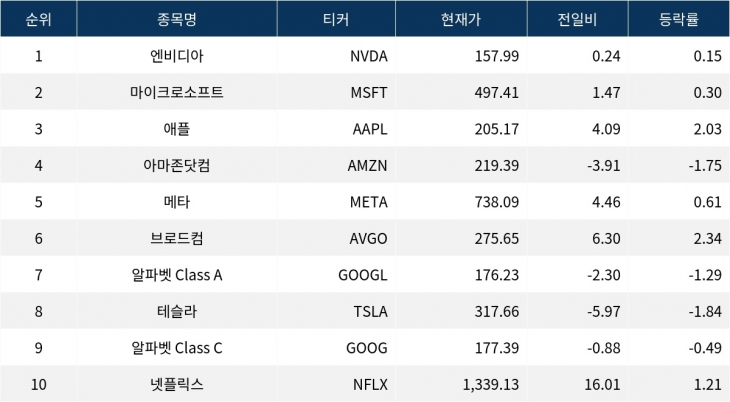Click the AVGO ticker symbol
Image resolution: width=730 pixels, height=402 pixels.
pyautogui.click(x=368, y=239)
